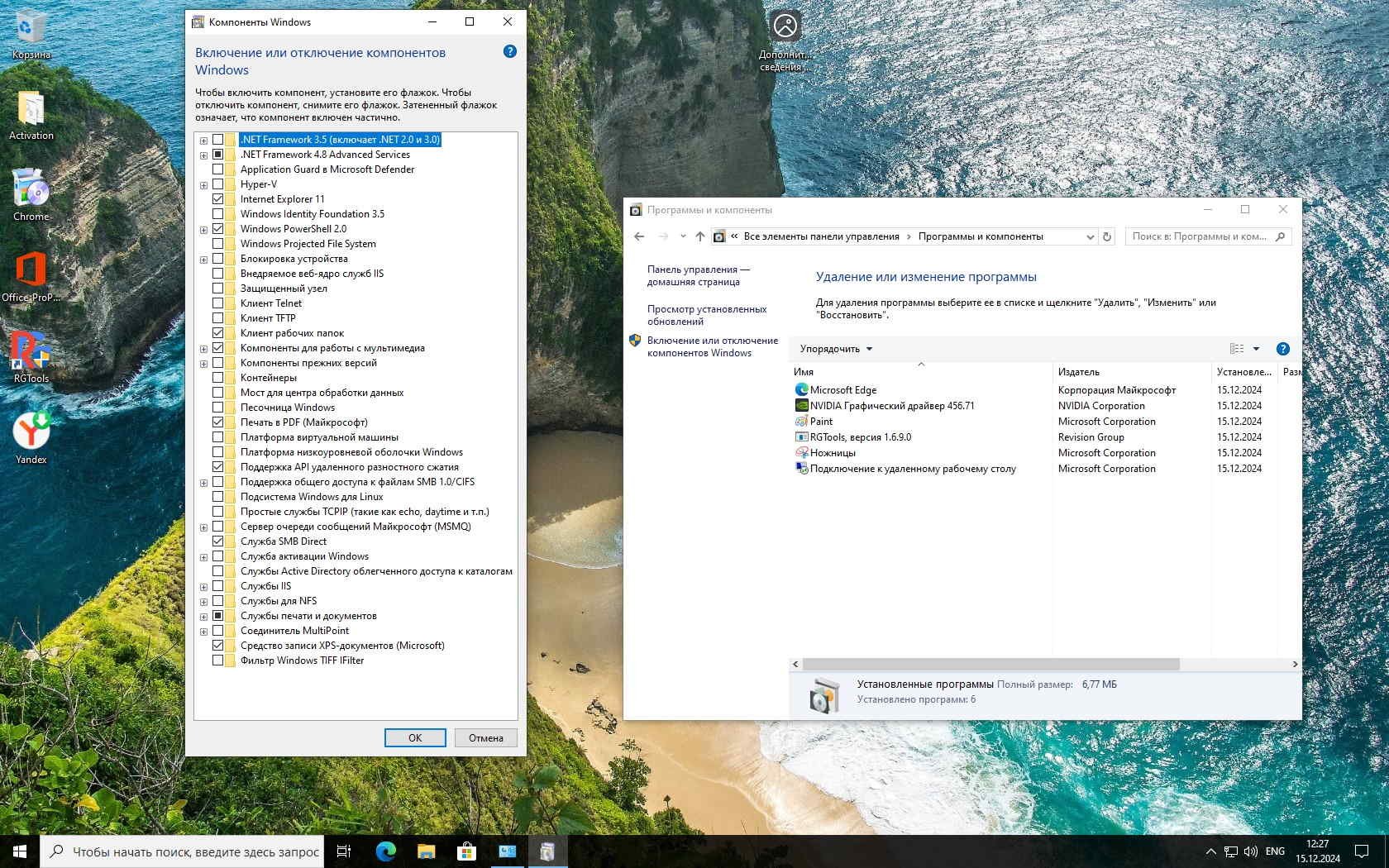Click the Task View taskbar icon

344,851
